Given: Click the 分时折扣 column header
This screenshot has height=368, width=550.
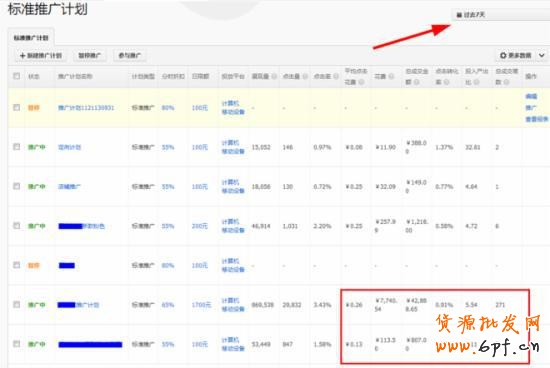Looking at the screenshot, I should click(173, 76).
